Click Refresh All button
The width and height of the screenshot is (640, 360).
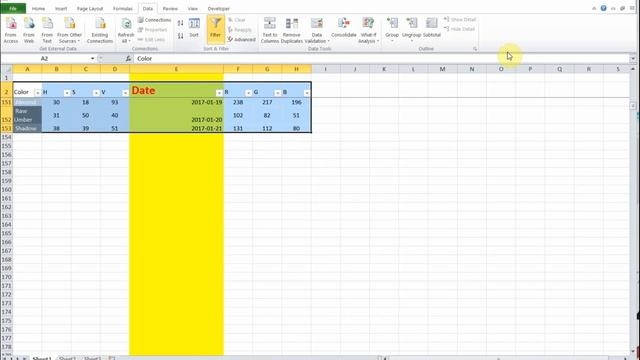click(x=126, y=30)
